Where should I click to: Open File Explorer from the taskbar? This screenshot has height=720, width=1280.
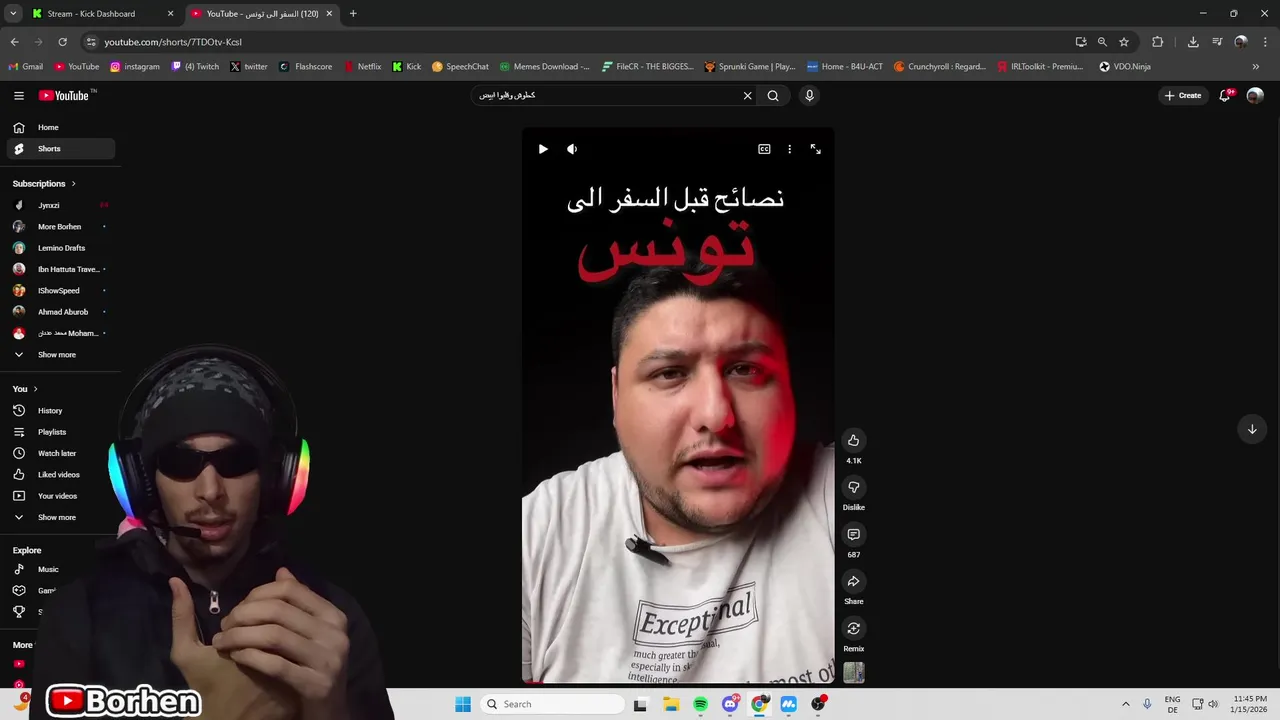point(671,704)
